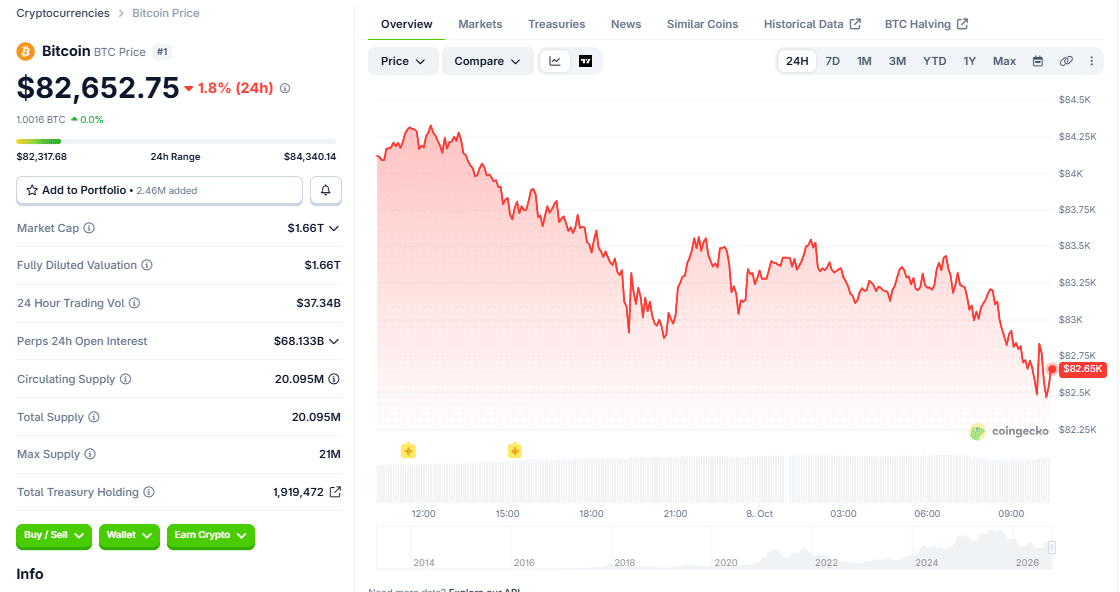The image size is (1120, 592).
Task: Click yellow event marker near 15:00
Action: 514,451
